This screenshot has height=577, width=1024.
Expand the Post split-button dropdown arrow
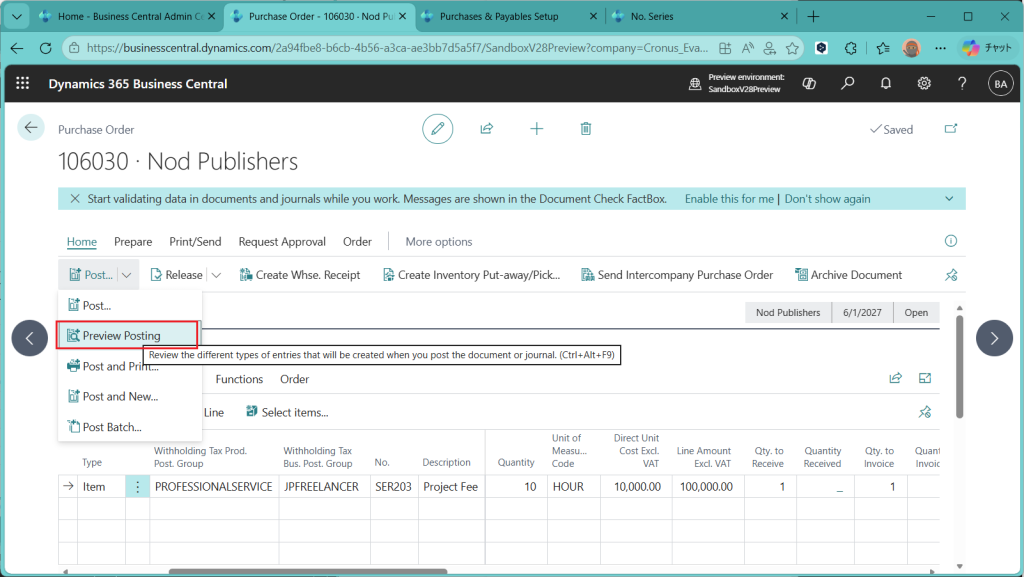[127, 275]
